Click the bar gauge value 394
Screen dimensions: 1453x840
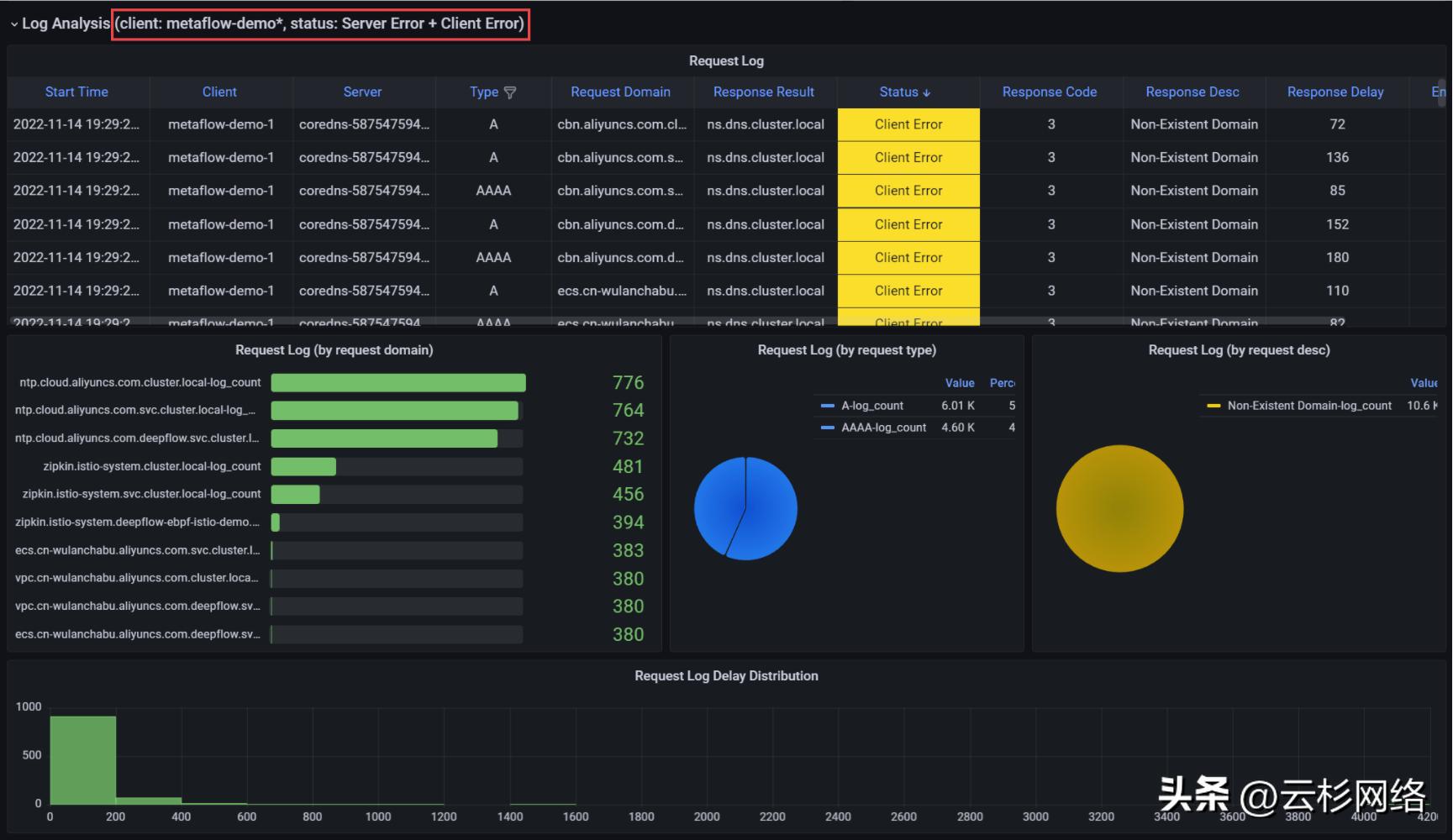628,522
